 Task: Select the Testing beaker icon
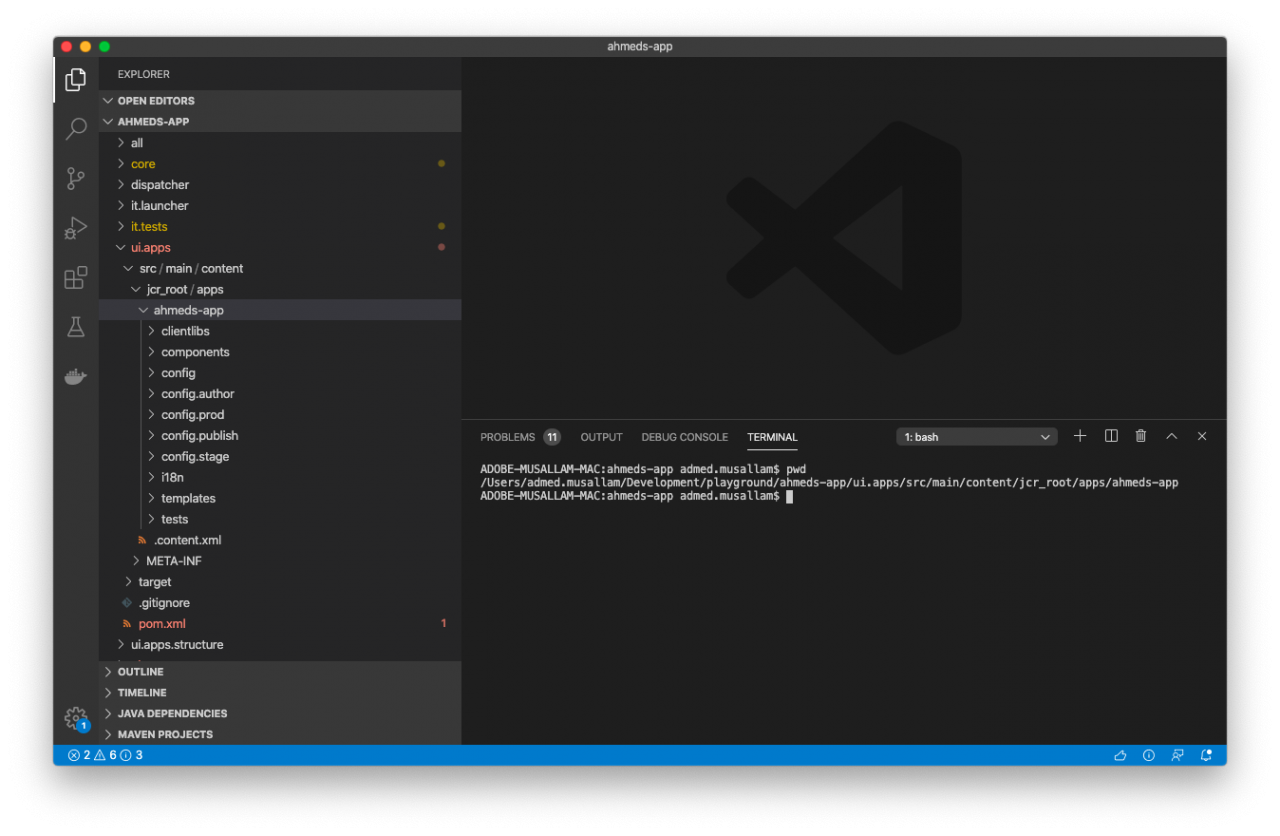(75, 326)
